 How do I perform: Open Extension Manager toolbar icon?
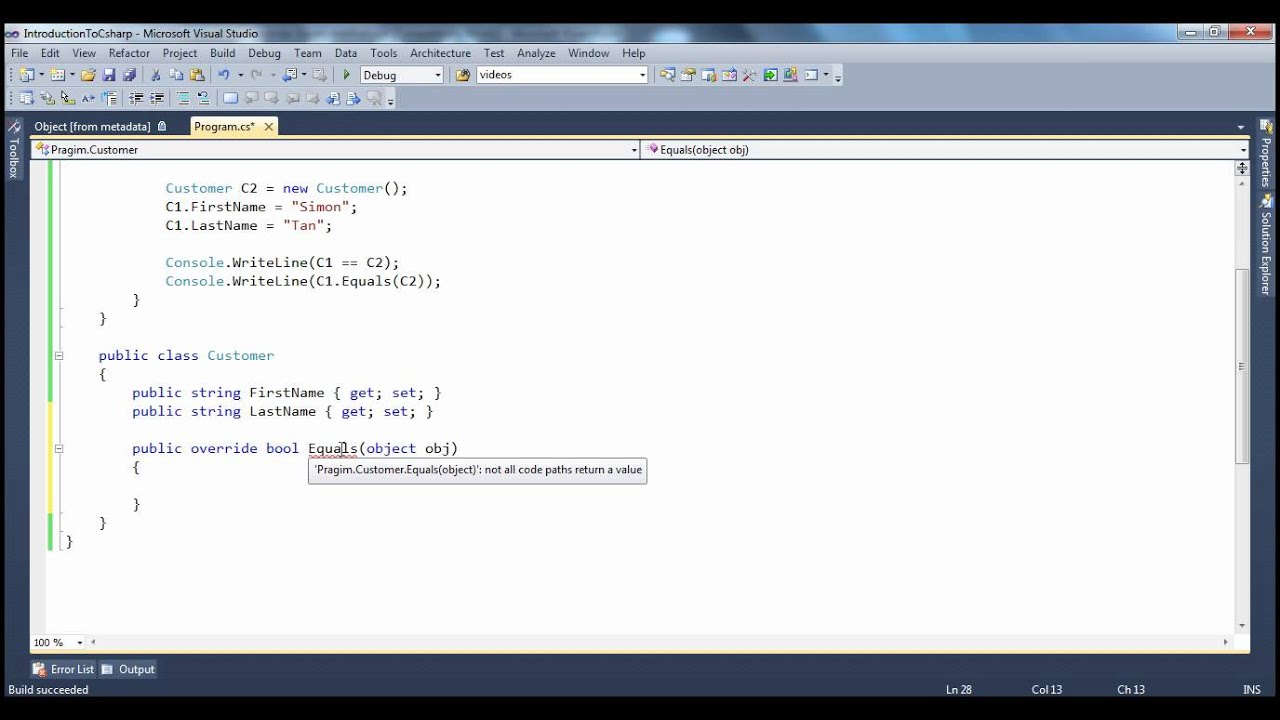tap(790, 75)
